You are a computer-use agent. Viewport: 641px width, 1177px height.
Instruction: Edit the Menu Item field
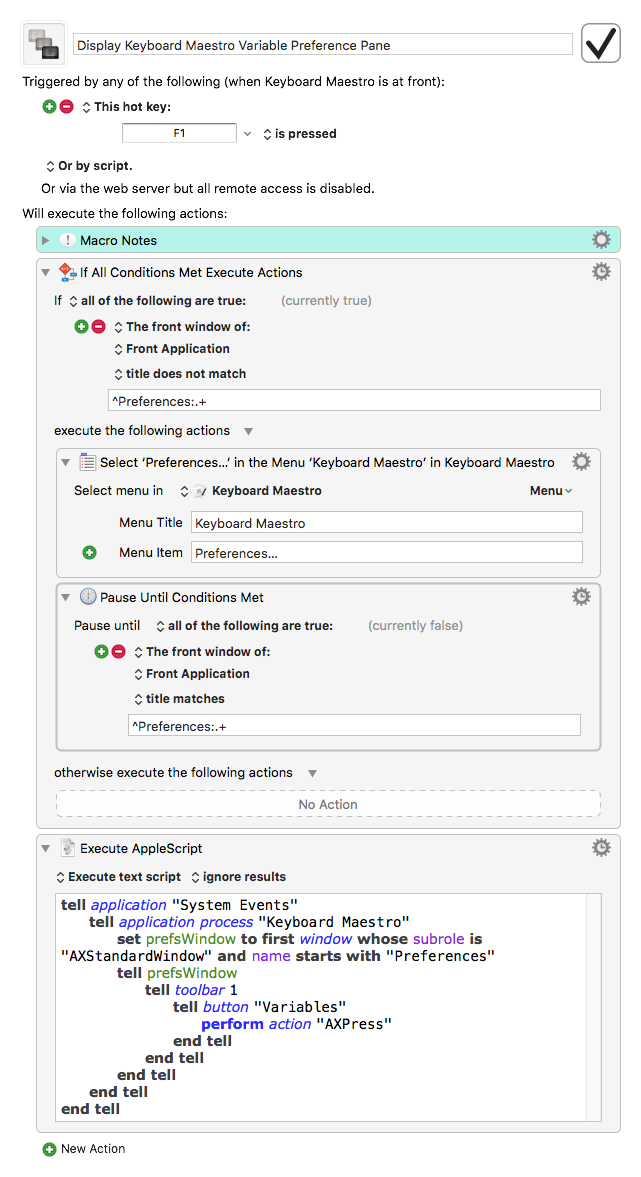point(387,552)
